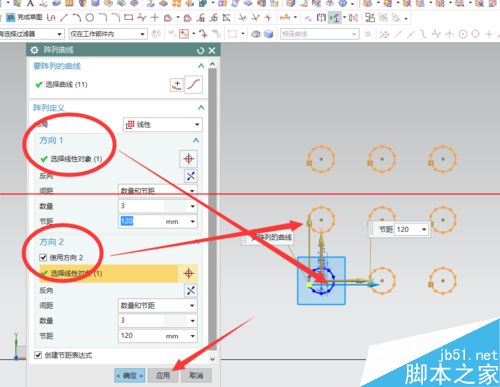Screen dimensions: 500x387
Task: Enable the Use Direction 2 checkbox
Action: click(43, 257)
